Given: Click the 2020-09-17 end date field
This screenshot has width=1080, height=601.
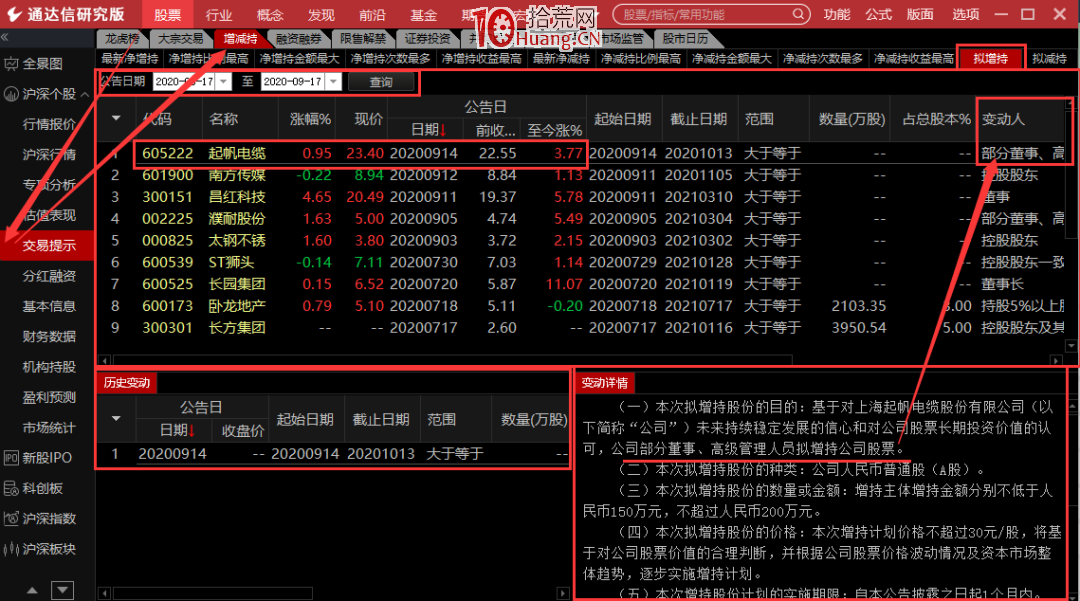Looking at the screenshot, I should pyautogui.click(x=293, y=81).
